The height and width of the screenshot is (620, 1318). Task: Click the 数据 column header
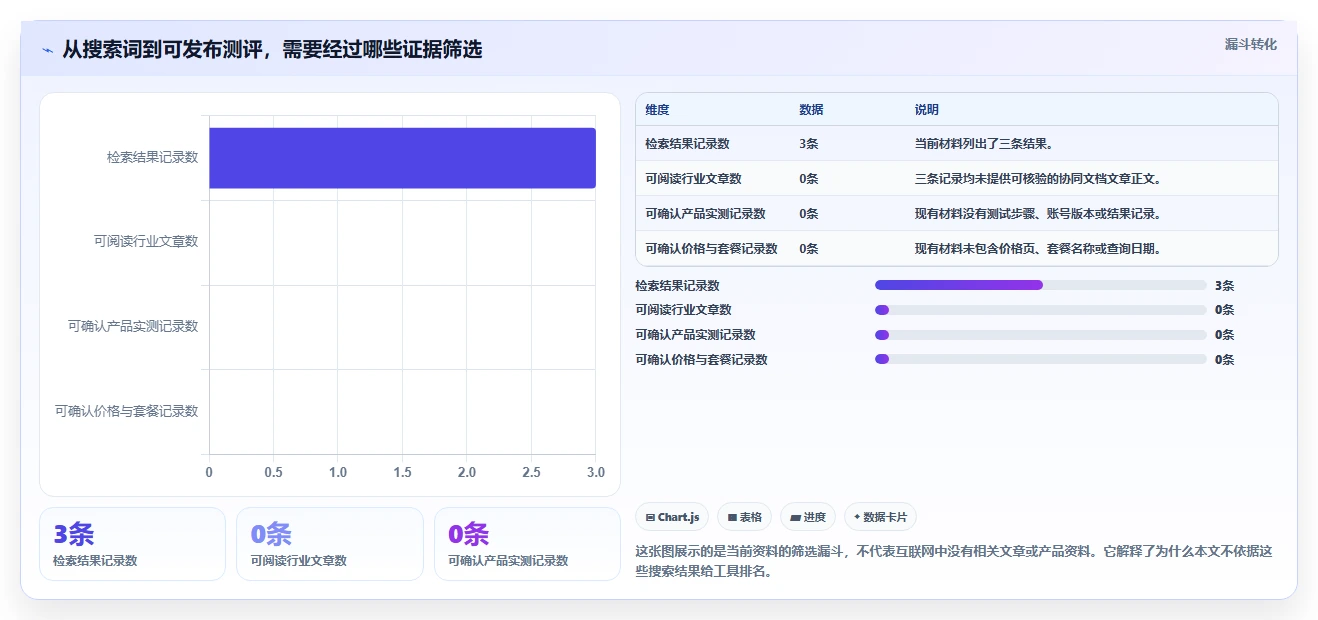(x=811, y=110)
